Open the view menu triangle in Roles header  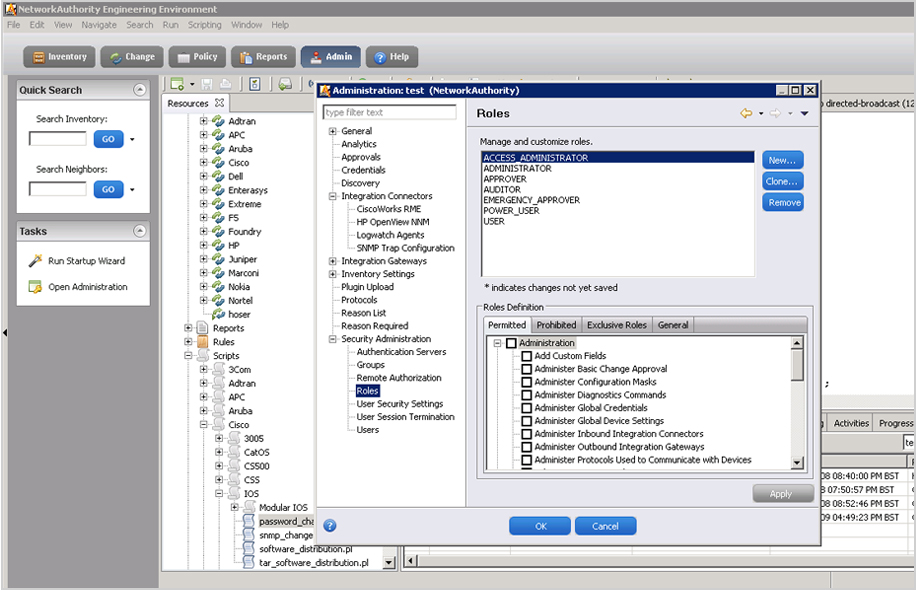click(x=804, y=113)
